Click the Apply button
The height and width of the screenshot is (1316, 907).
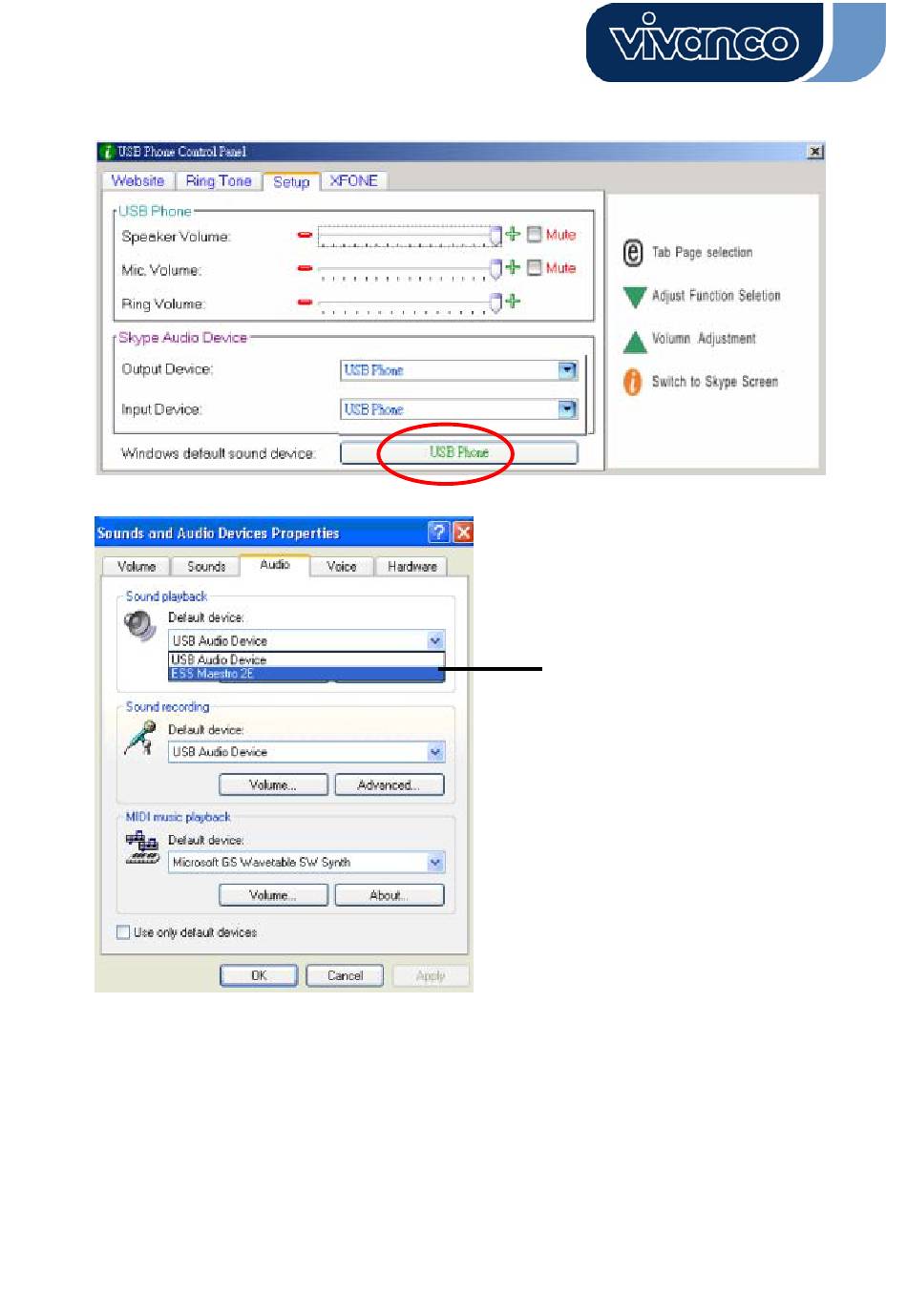click(431, 976)
